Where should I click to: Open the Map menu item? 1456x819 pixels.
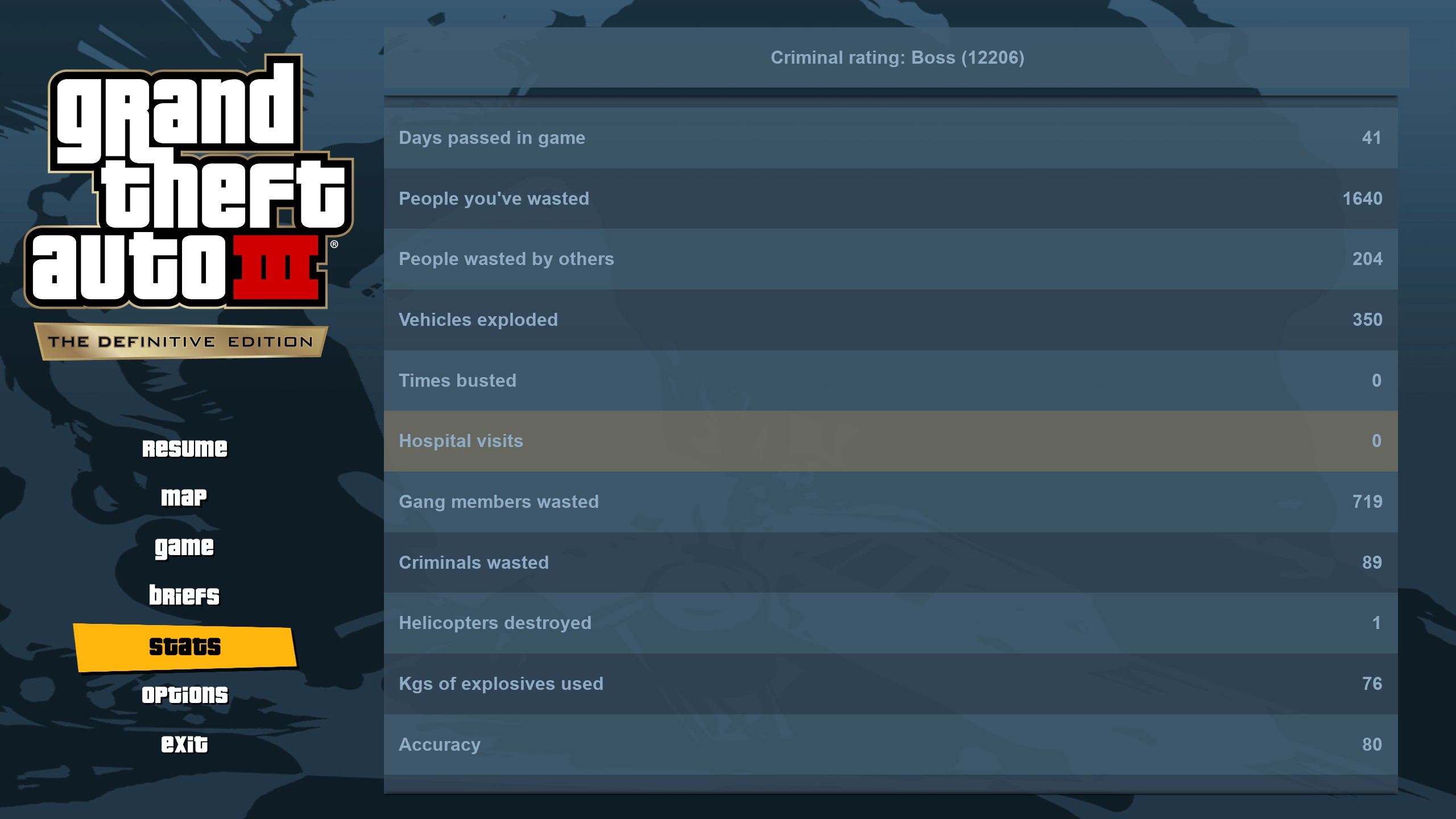[184, 497]
